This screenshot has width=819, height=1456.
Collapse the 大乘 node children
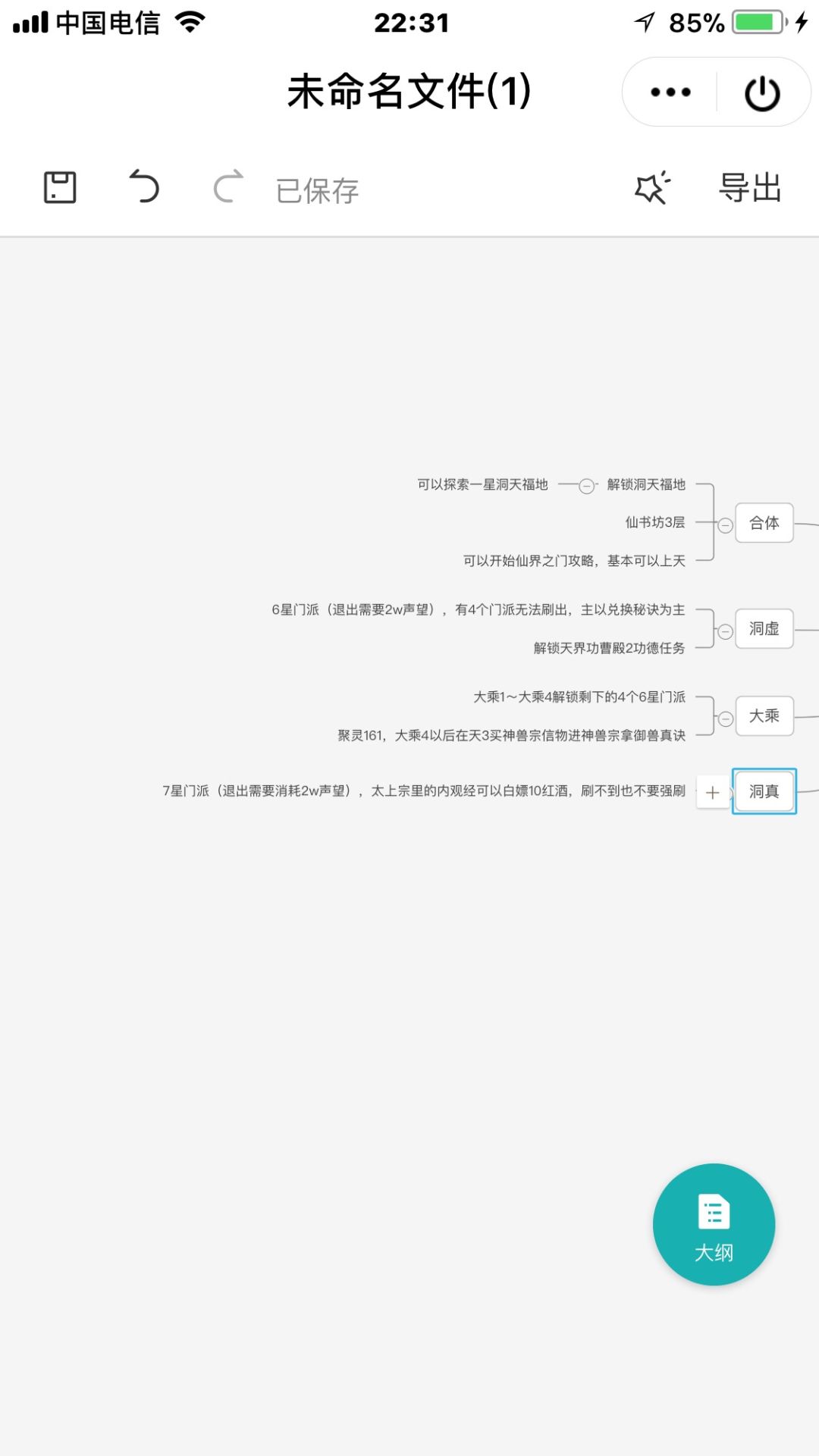[725, 719]
